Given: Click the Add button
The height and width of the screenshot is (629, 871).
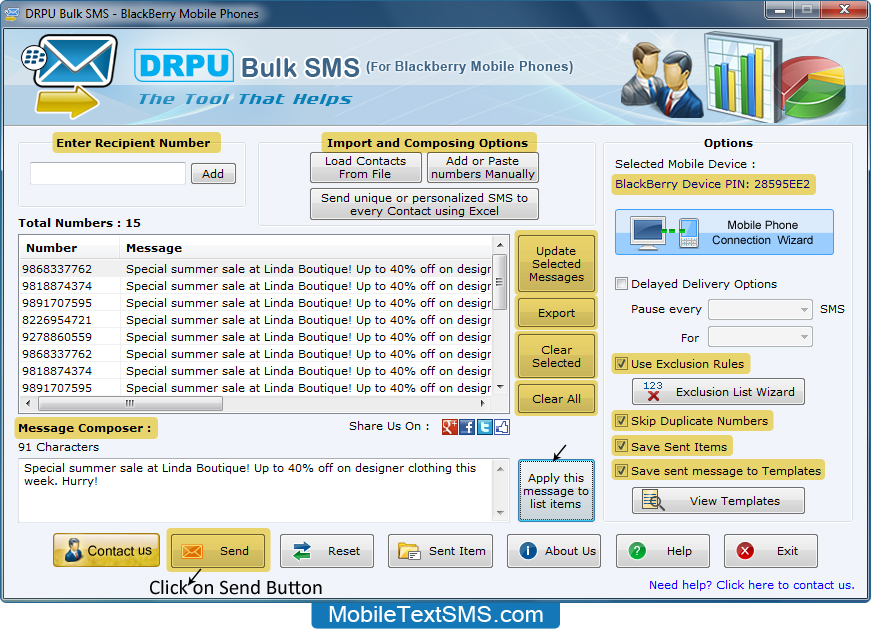Looking at the screenshot, I should coord(213,174).
